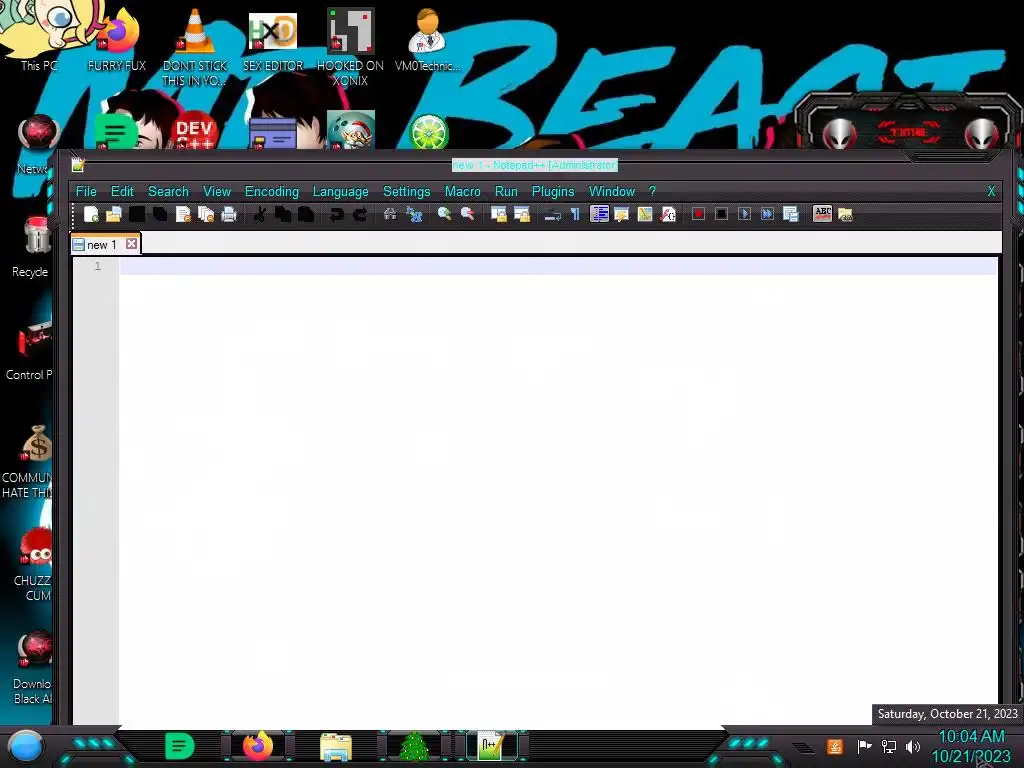Open Action Center flag tray icon
This screenshot has height=768, width=1024.
coord(864,746)
